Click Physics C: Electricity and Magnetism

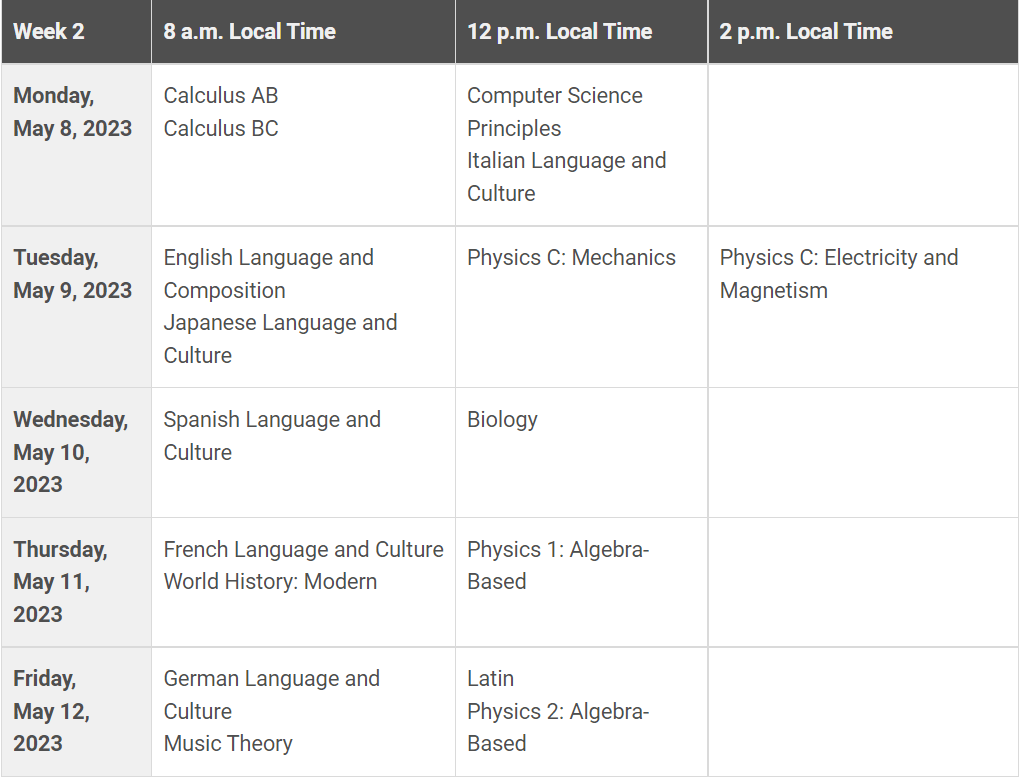coord(838,274)
